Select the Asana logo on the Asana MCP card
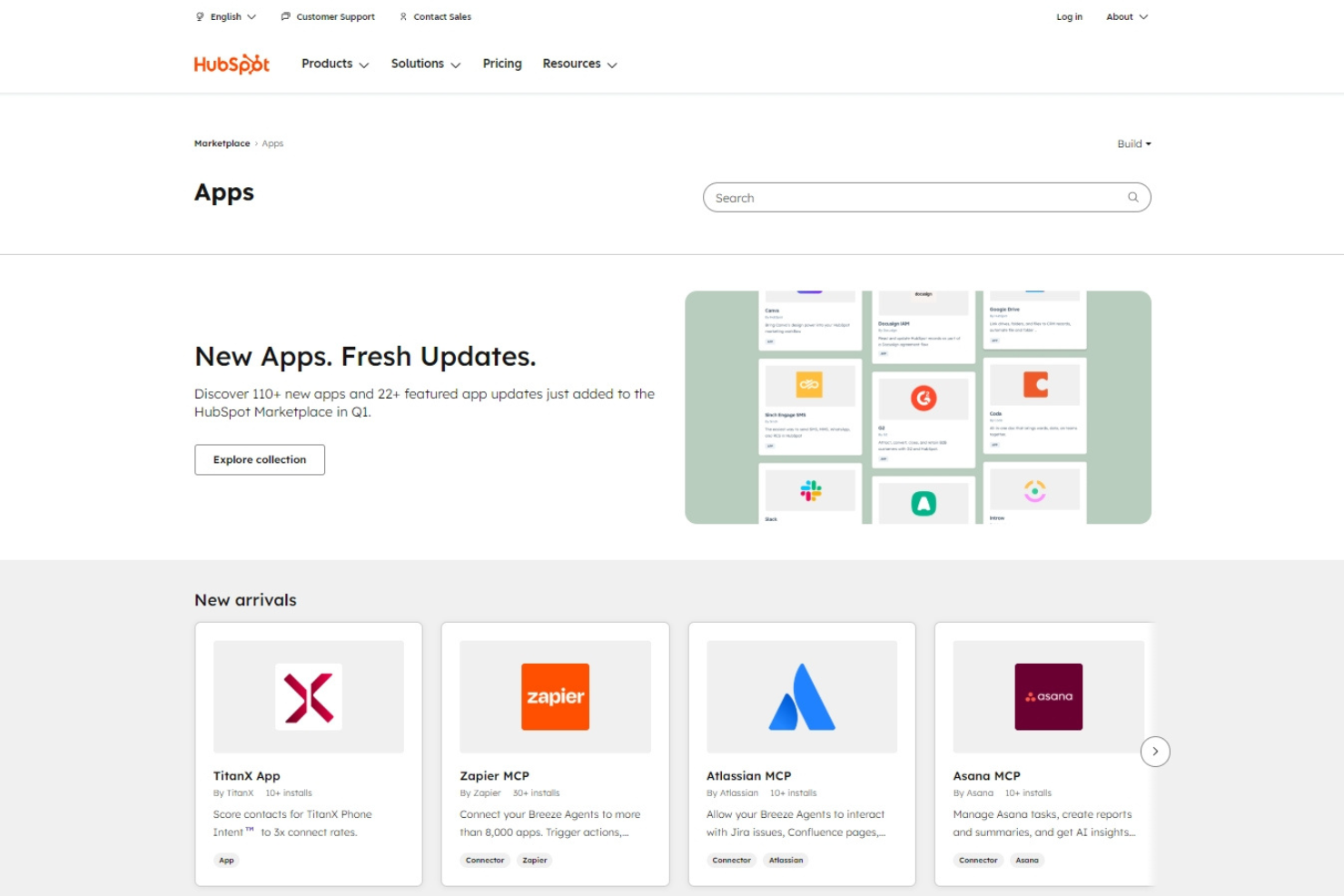This screenshot has width=1344, height=896. click(x=1048, y=696)
